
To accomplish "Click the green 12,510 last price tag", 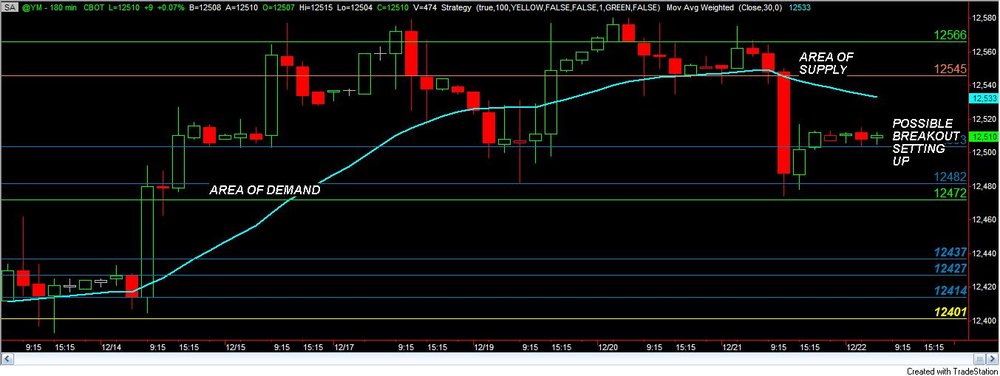I will [x=982, y=137].
